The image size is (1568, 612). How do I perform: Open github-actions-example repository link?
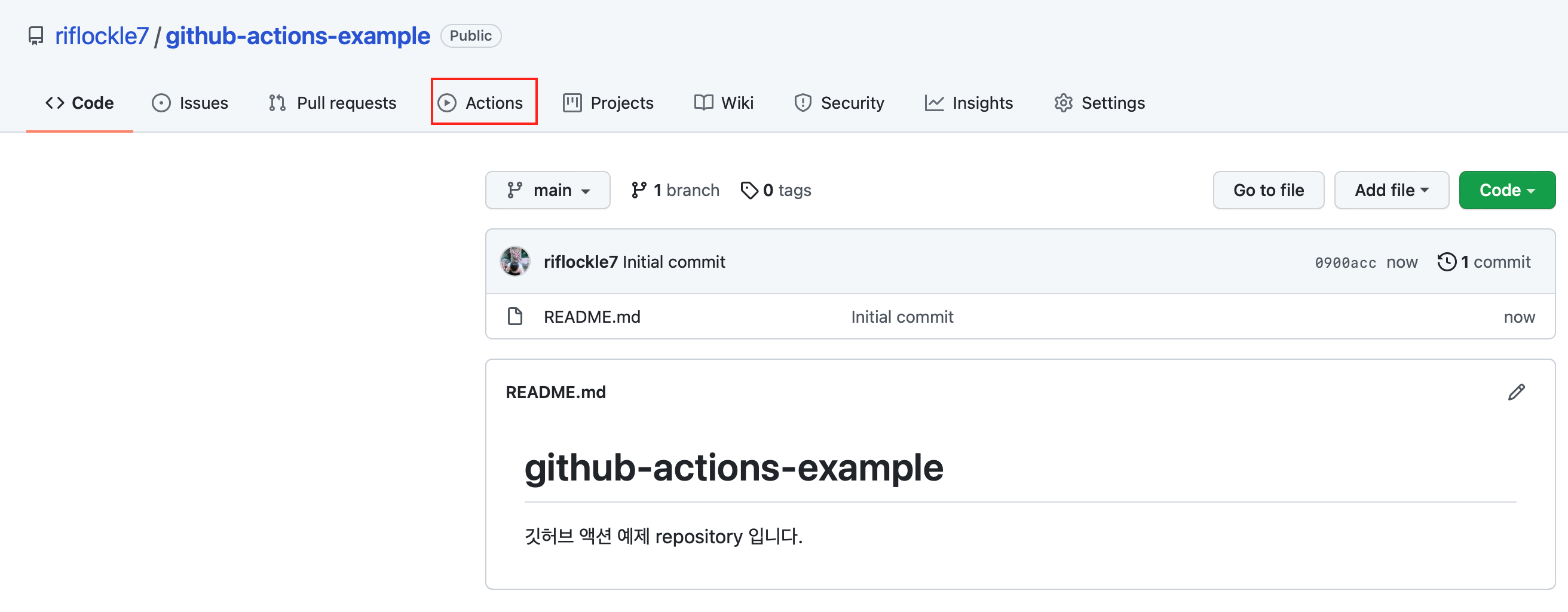pos(298,36)
